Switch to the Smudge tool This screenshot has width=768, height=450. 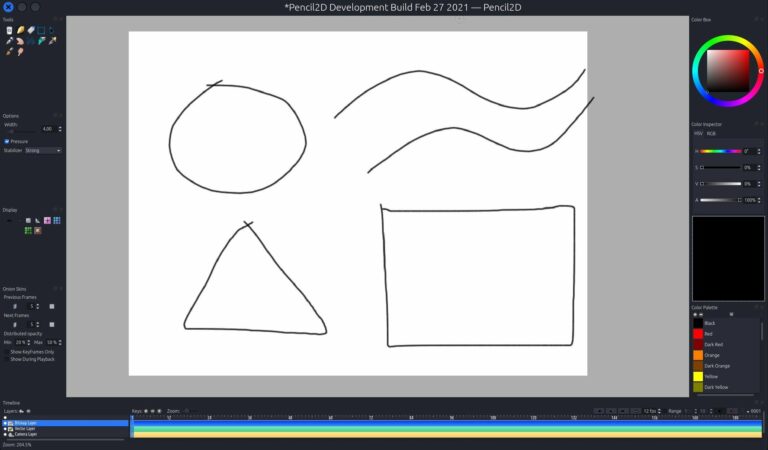pyautogui.click(x=19, y=52)
